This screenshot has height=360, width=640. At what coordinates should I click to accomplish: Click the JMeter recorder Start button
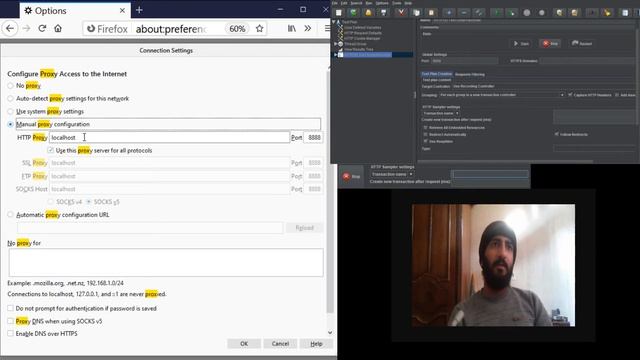pyautogui.click(x=521, y=43)
